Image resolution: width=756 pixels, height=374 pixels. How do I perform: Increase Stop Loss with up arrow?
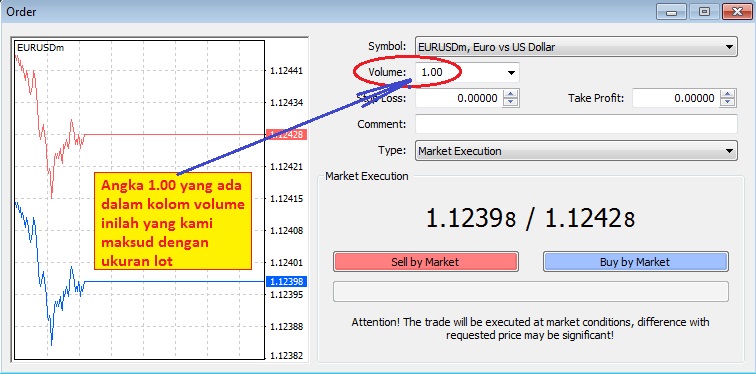click(x=511, y=94)
